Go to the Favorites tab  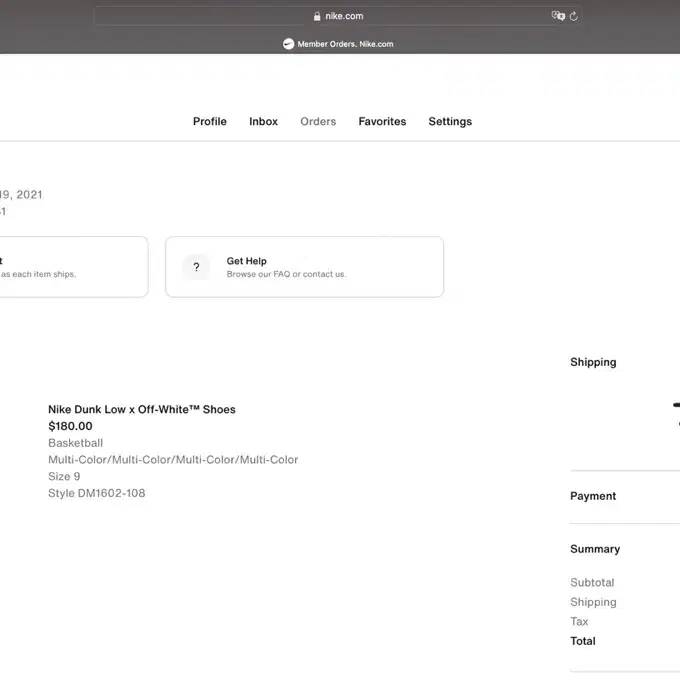click(x=382, y=121)
